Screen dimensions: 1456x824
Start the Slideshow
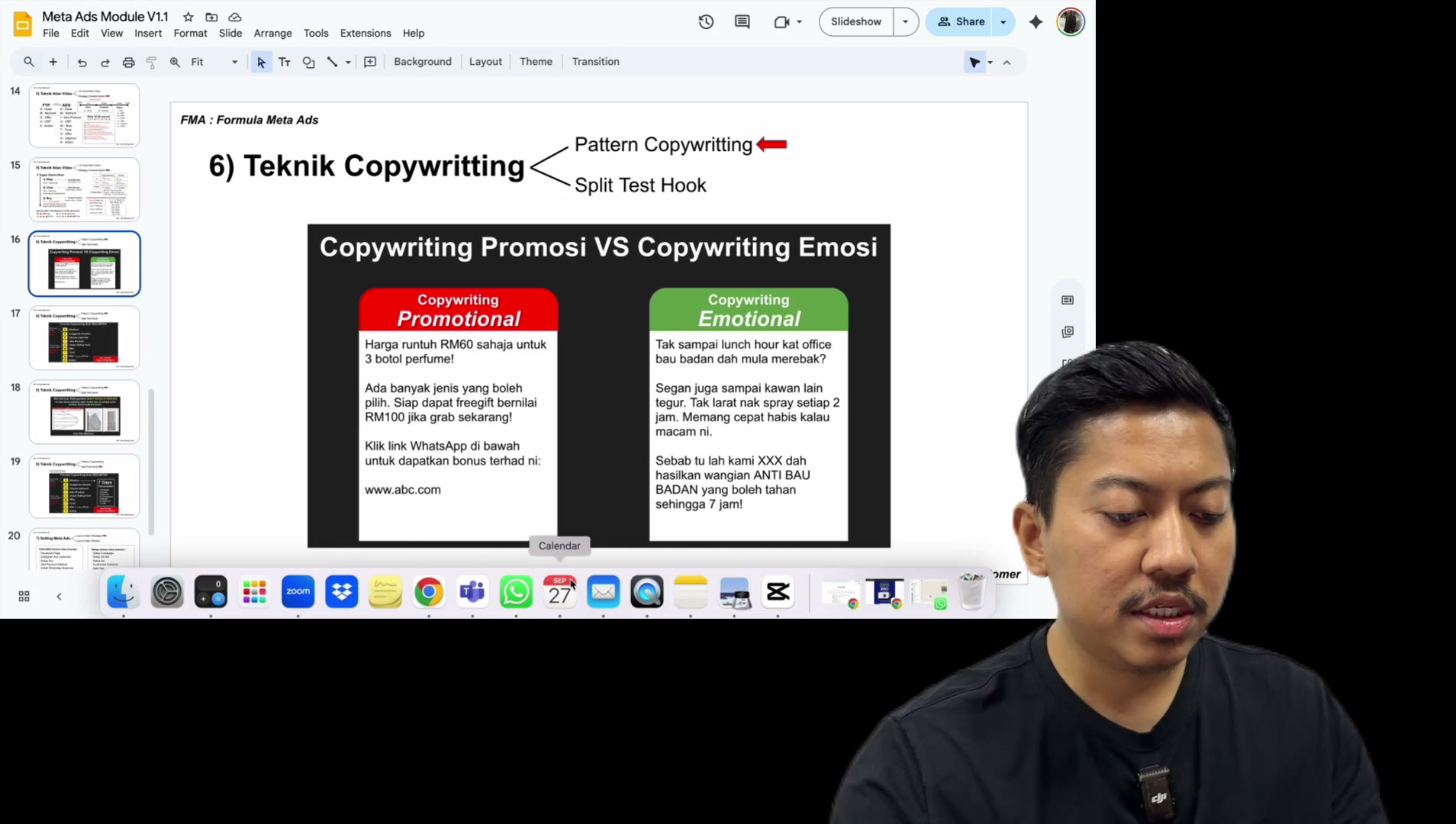pyautogui.click(x=855, y=22)
